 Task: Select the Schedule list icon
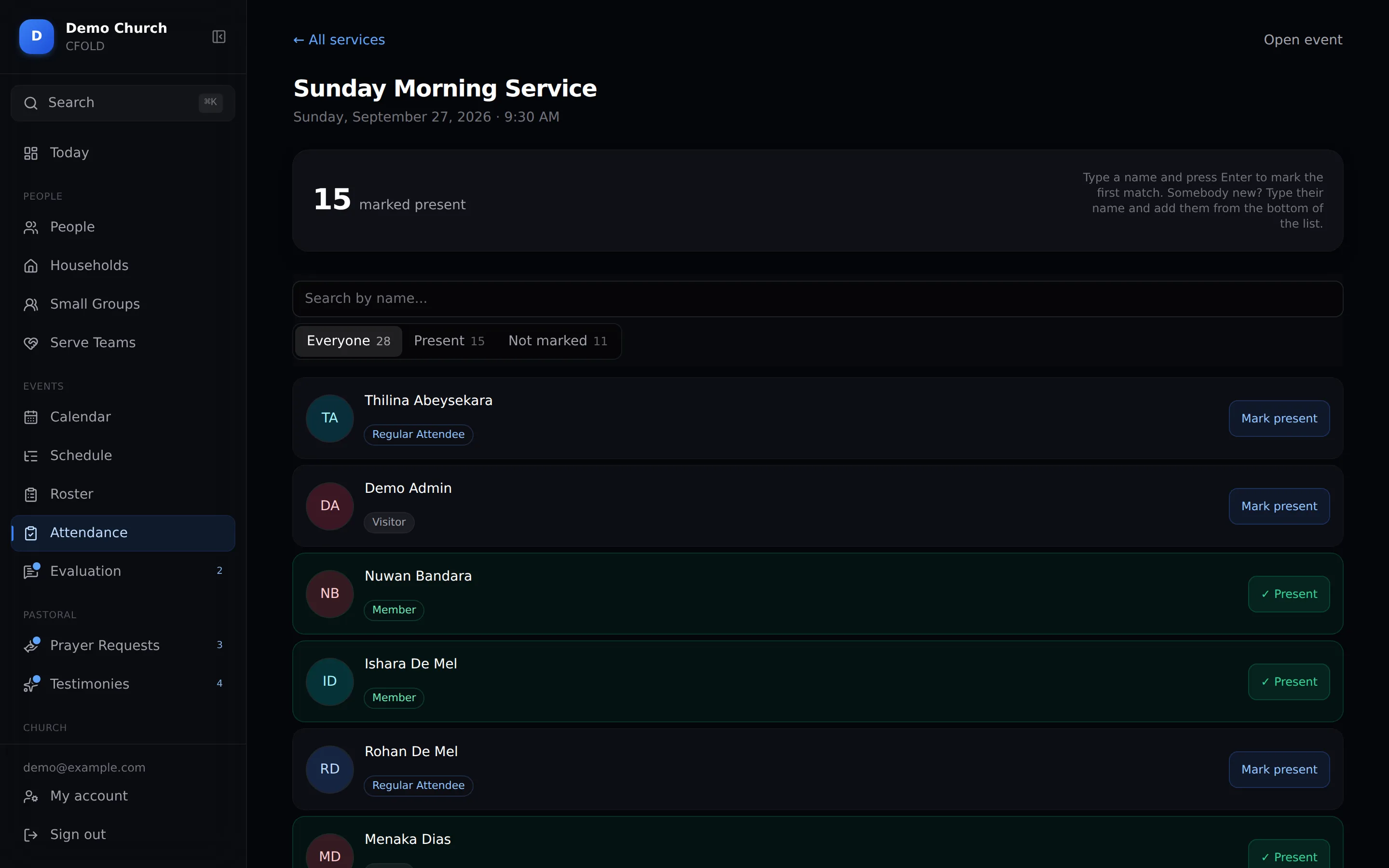tap(31, 456)
